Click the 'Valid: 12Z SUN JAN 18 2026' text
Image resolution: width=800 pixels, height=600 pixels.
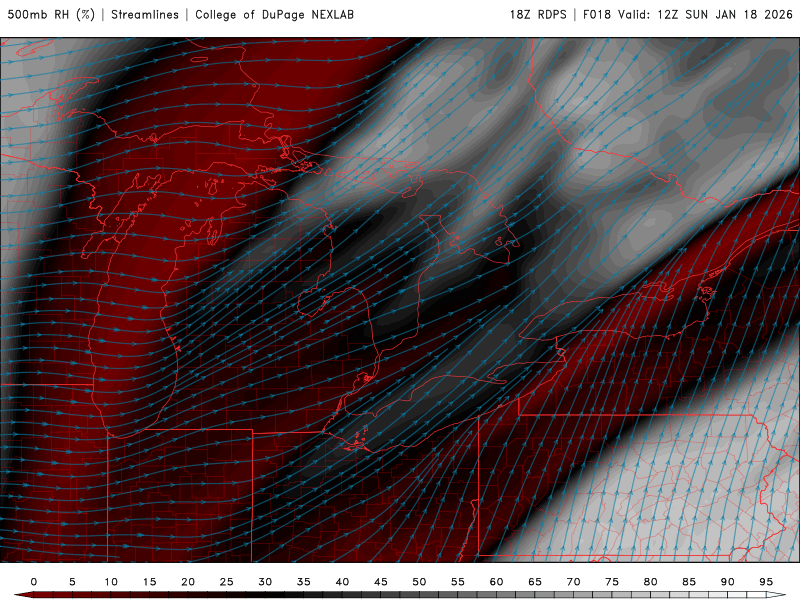click(705, 14)
